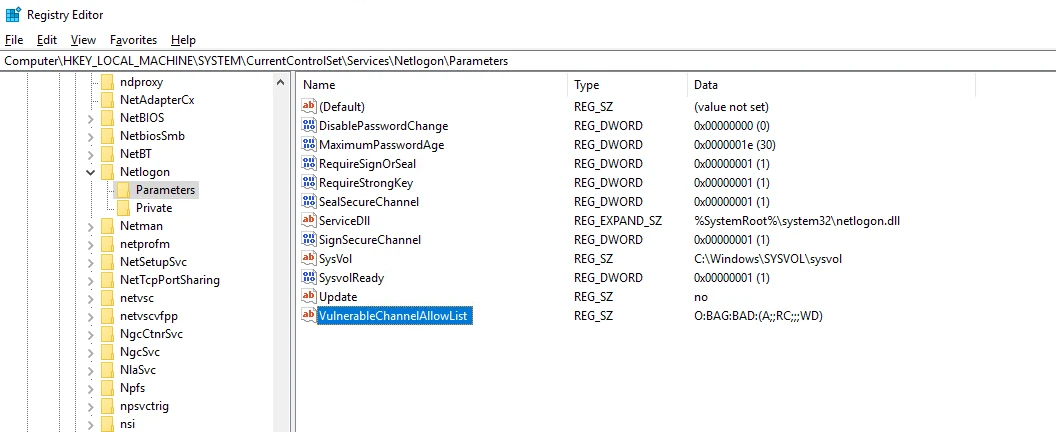
Task: Expand the netprofm tree node
Action: (90, 245)
